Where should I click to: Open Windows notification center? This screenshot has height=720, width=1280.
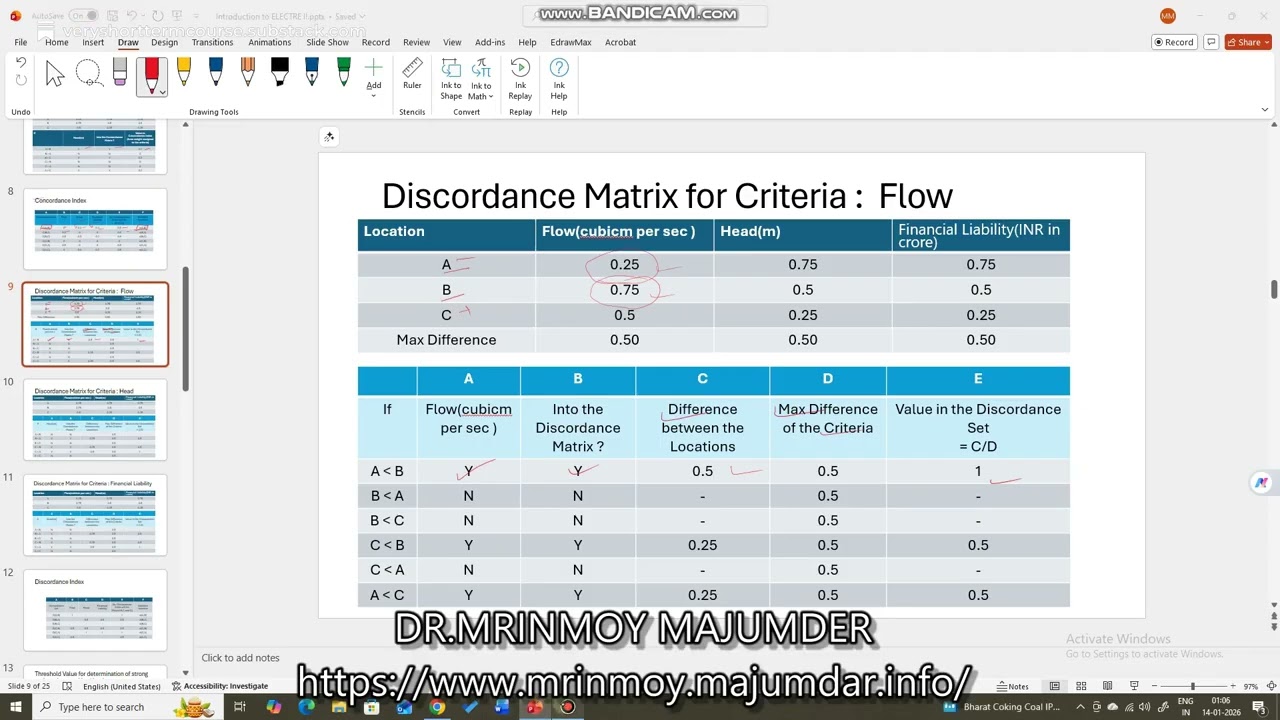pyautogui.click(x=1259, y=707)
